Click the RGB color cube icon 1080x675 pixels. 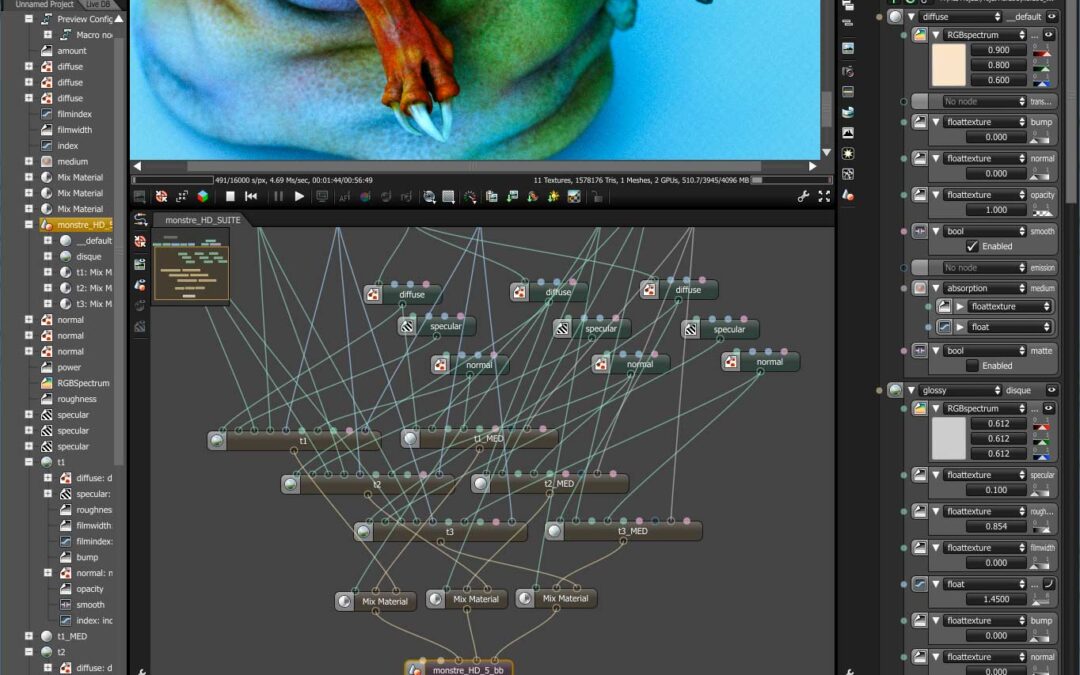tap(203, 197)
